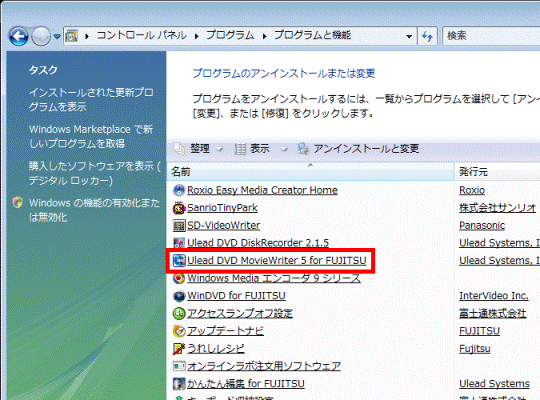540x400 pixels.
Task: Expand the address bar history dropdown
Action: point(409,36)
